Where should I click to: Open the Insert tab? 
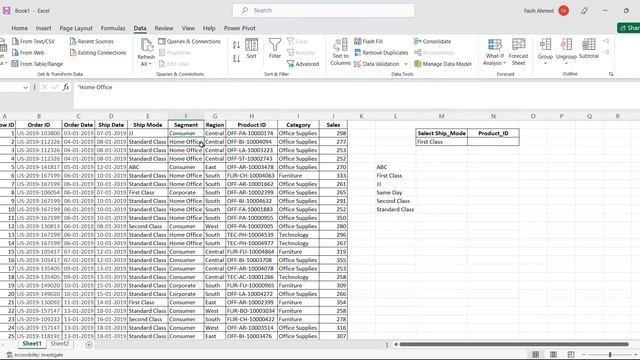click(43, 28)
